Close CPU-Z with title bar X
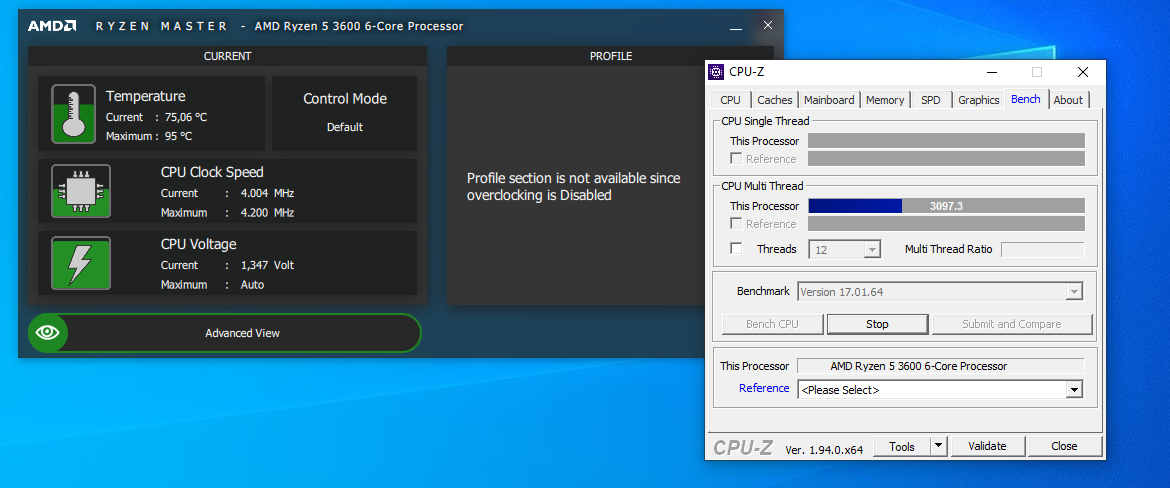 (x=1083, y=72)
